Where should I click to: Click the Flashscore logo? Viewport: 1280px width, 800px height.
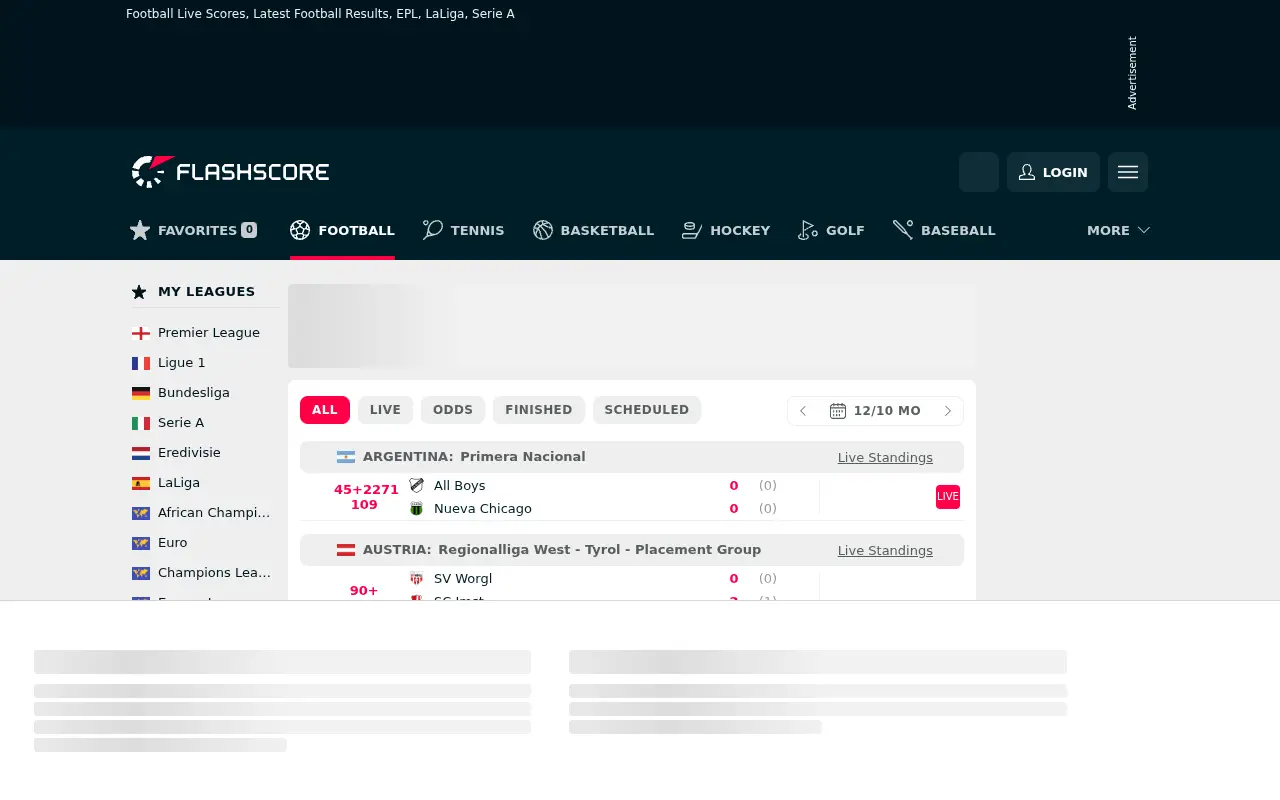click(230, 172)
